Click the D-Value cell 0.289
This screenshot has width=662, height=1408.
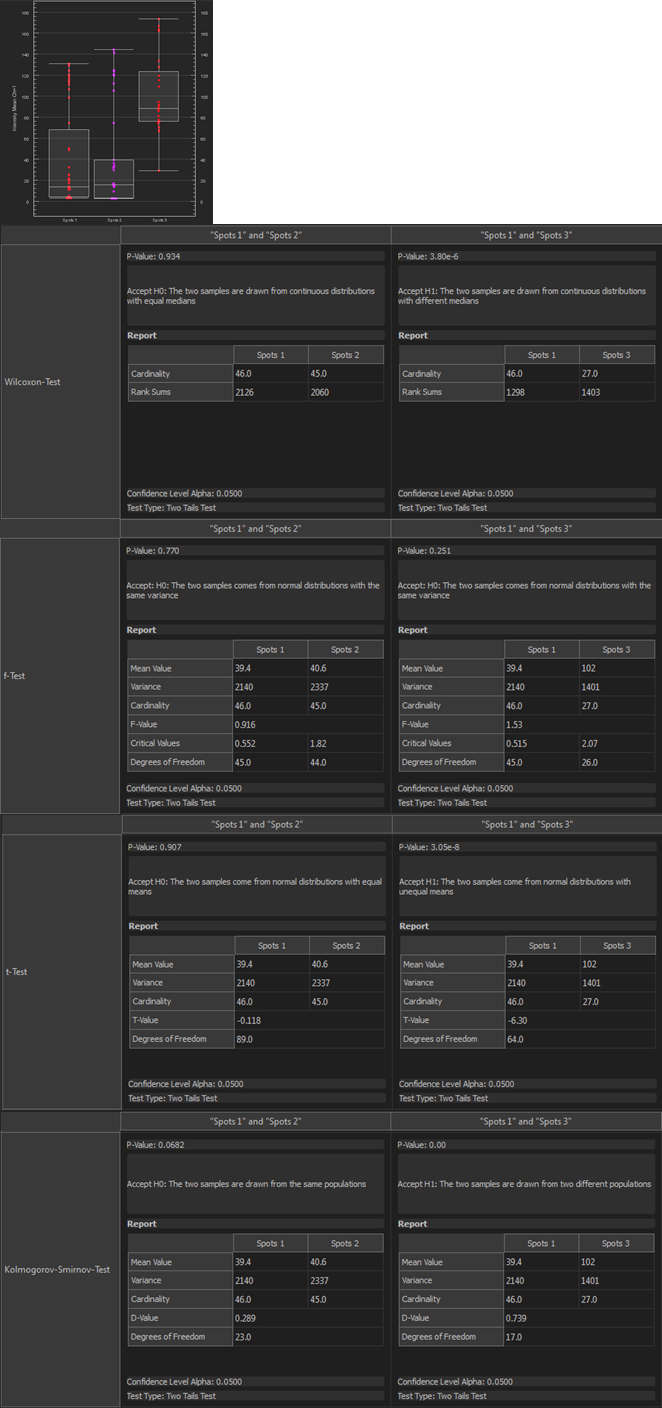pyautogui.click(x=307, y=1318)
